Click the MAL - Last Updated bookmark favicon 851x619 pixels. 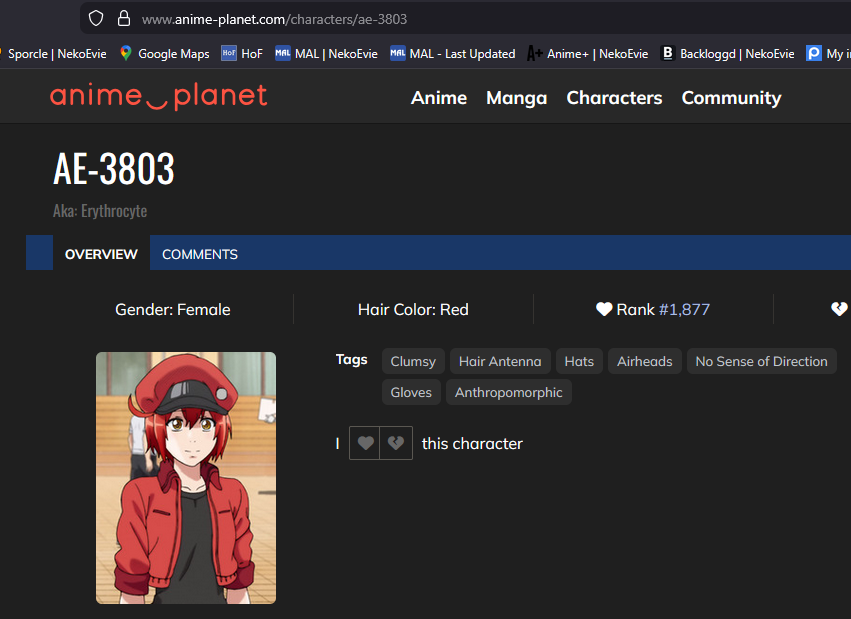[x=398, y=53]
